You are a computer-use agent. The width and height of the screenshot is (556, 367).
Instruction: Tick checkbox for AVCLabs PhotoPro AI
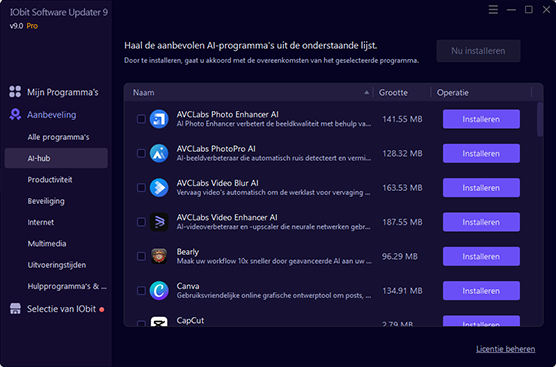tap(141, 153)
